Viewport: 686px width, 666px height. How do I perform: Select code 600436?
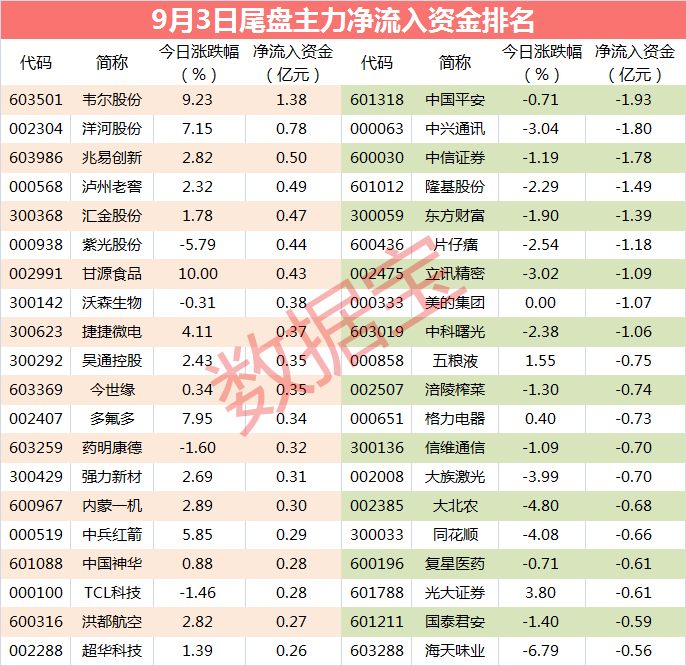377,245
